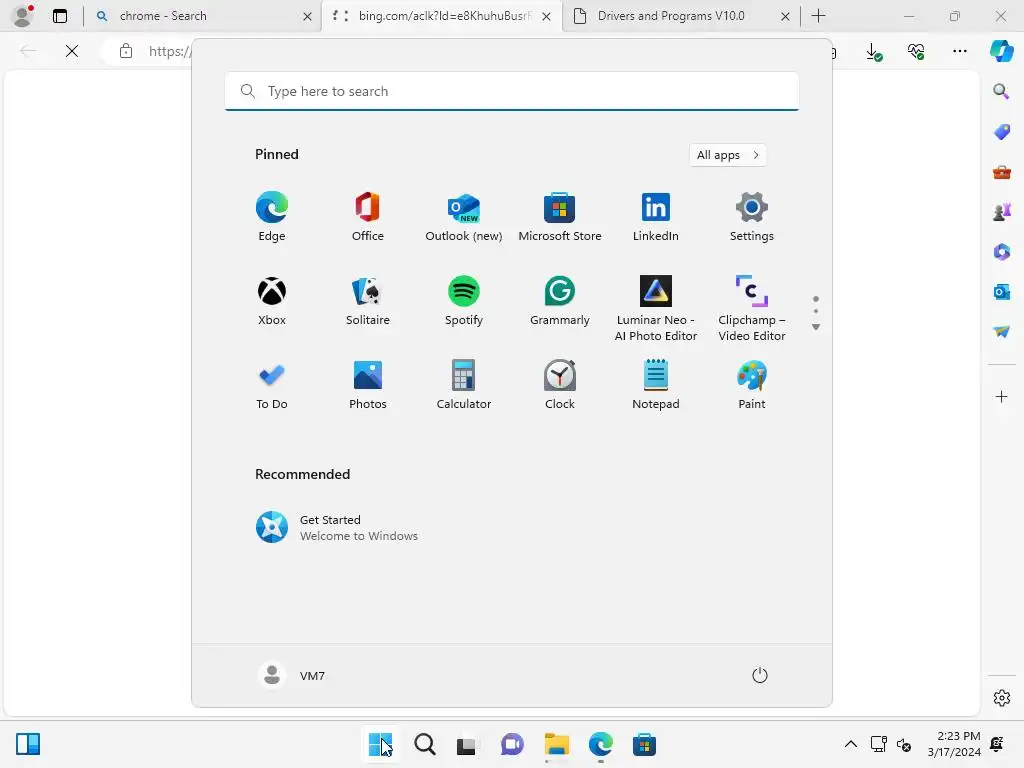Open sidebar Tools briefcase icon
The image size is (1024, 768).
[x=1001, y=172]
